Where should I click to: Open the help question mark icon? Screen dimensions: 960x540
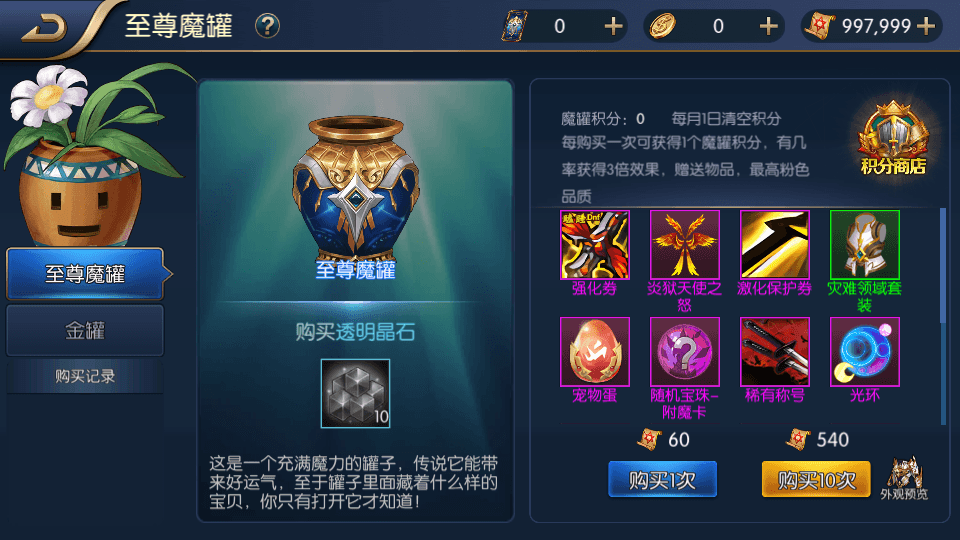[268, 26]
